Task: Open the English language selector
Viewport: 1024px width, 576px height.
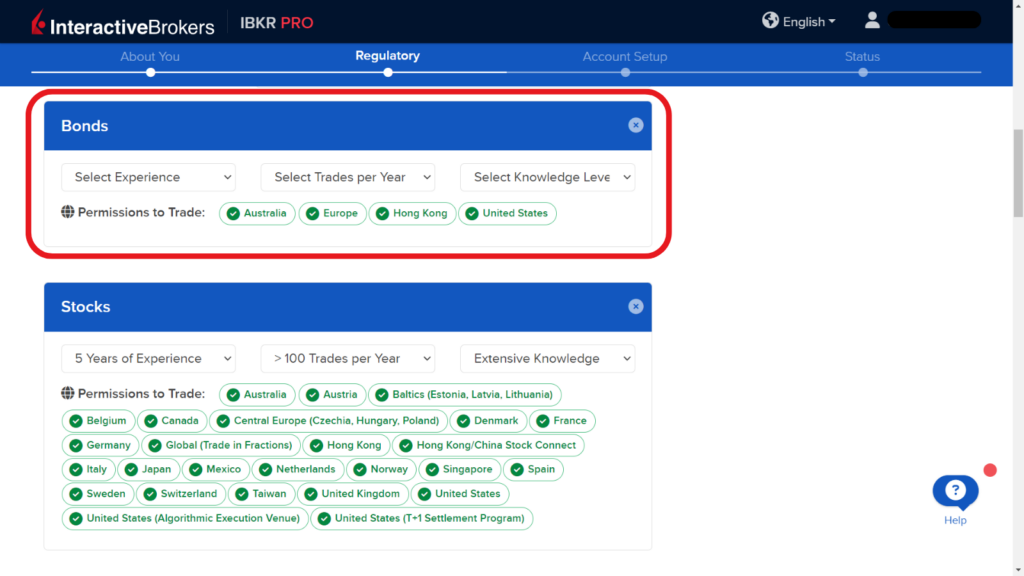Action: pos(808,22)
